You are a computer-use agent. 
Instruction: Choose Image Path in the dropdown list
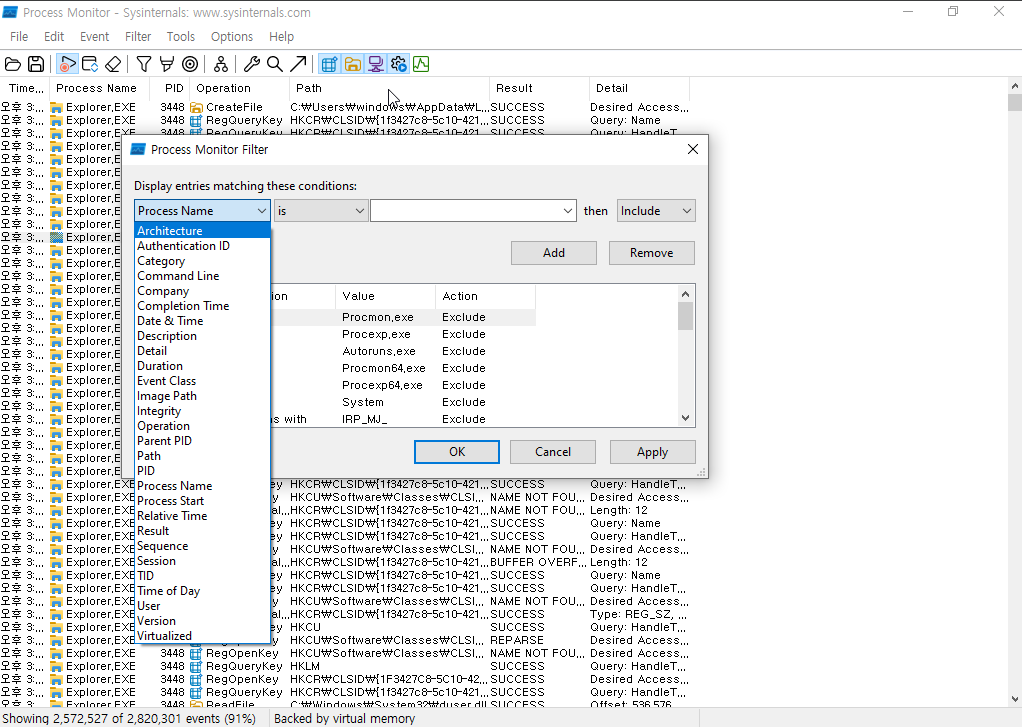coord(202,396)
